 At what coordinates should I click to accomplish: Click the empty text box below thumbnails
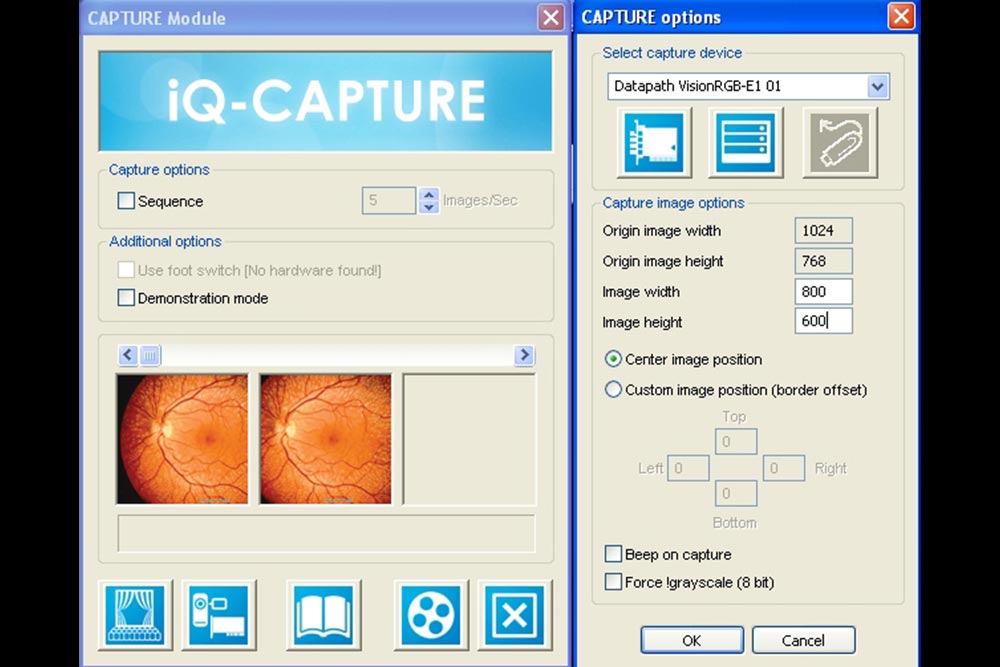point(327,533)
